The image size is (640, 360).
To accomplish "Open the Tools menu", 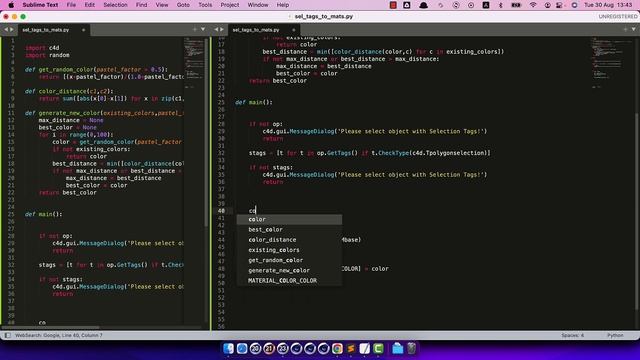I will pos(205,5).
